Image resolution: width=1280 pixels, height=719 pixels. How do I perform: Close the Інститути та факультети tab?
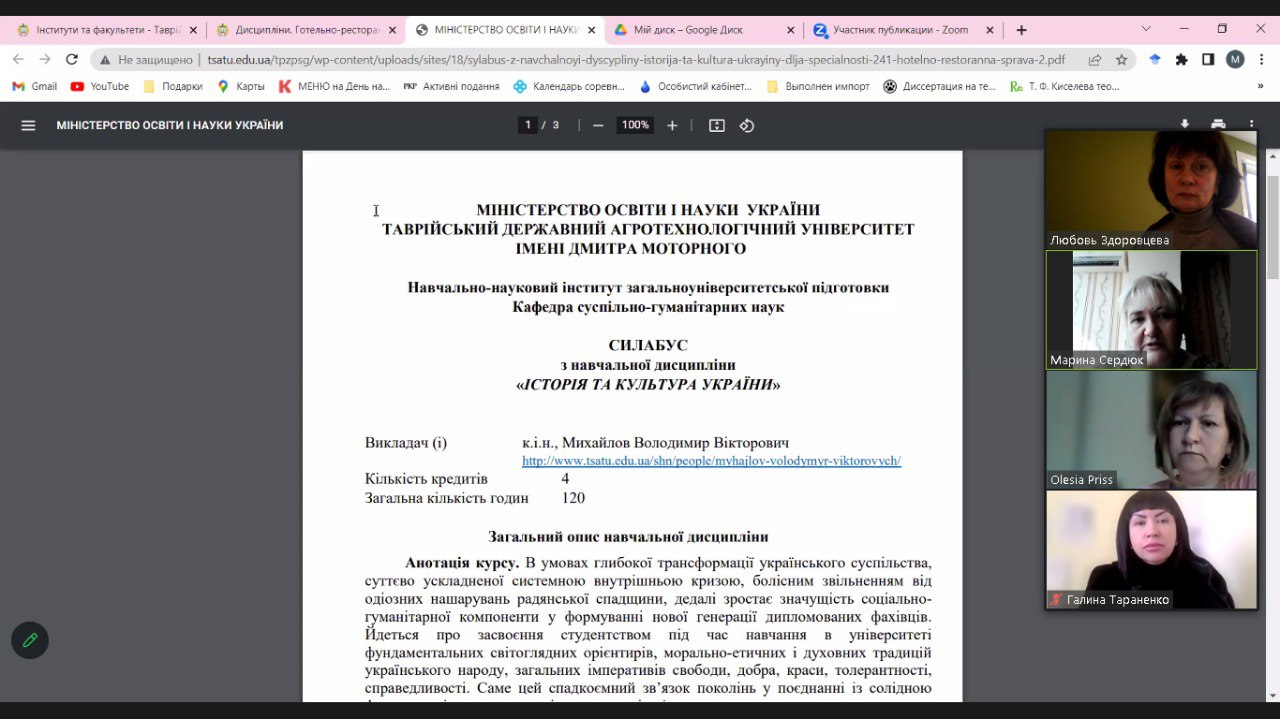[x=193, y=30]
